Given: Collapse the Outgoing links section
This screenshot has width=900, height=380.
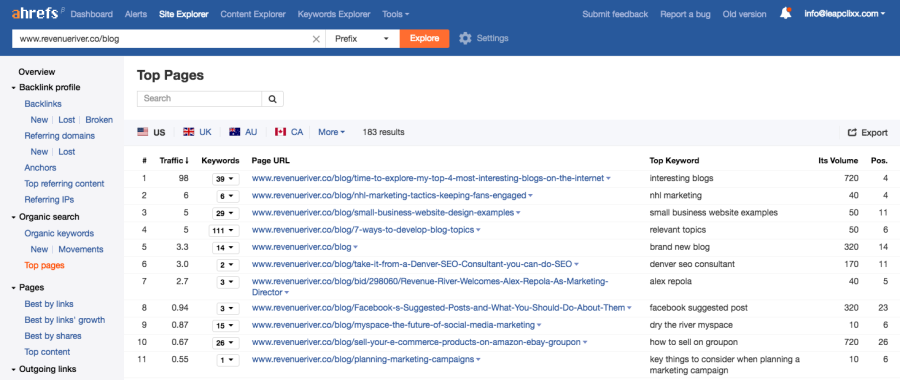Looking at the screenshot, I should 43,369.
